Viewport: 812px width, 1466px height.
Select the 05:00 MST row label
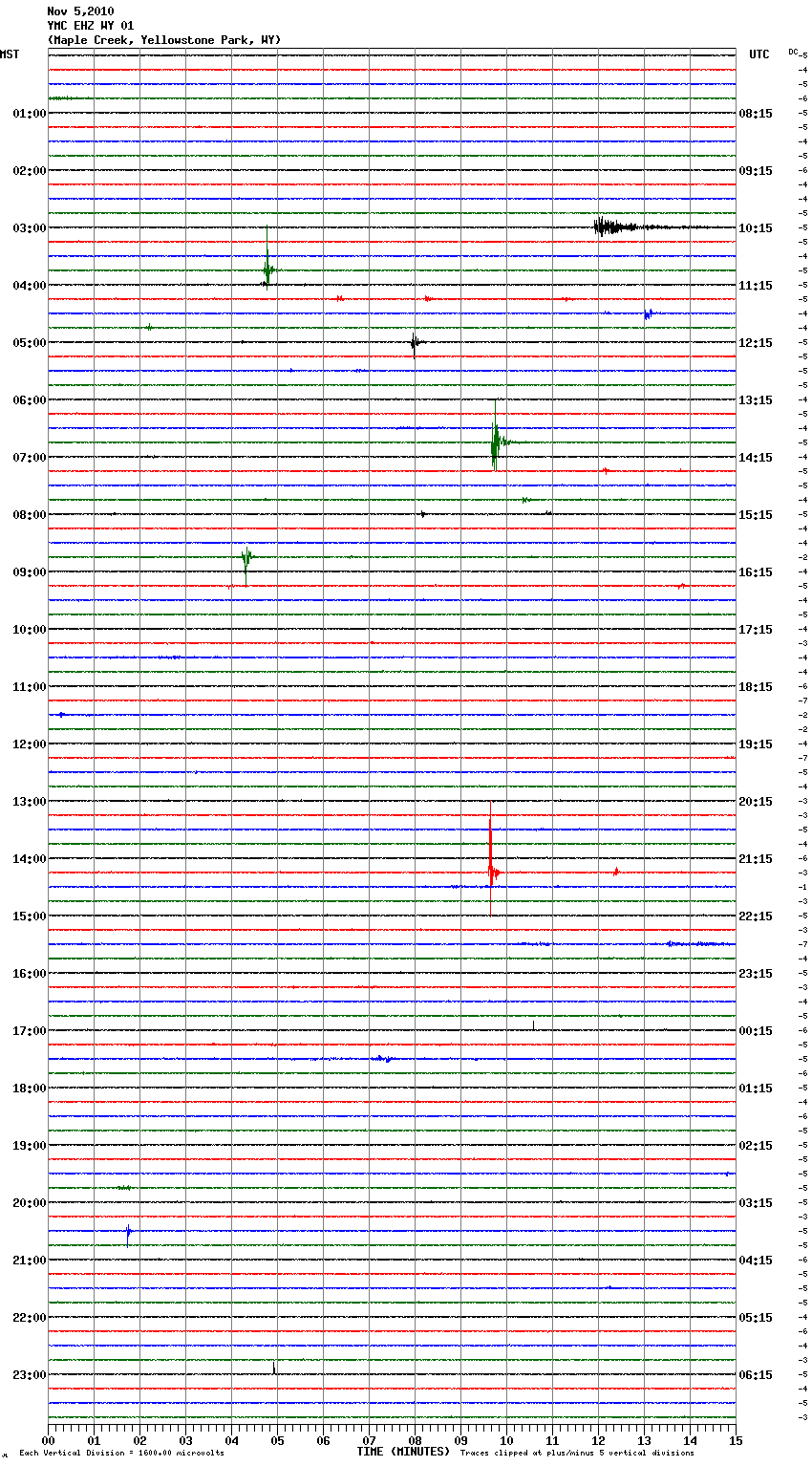30,342
